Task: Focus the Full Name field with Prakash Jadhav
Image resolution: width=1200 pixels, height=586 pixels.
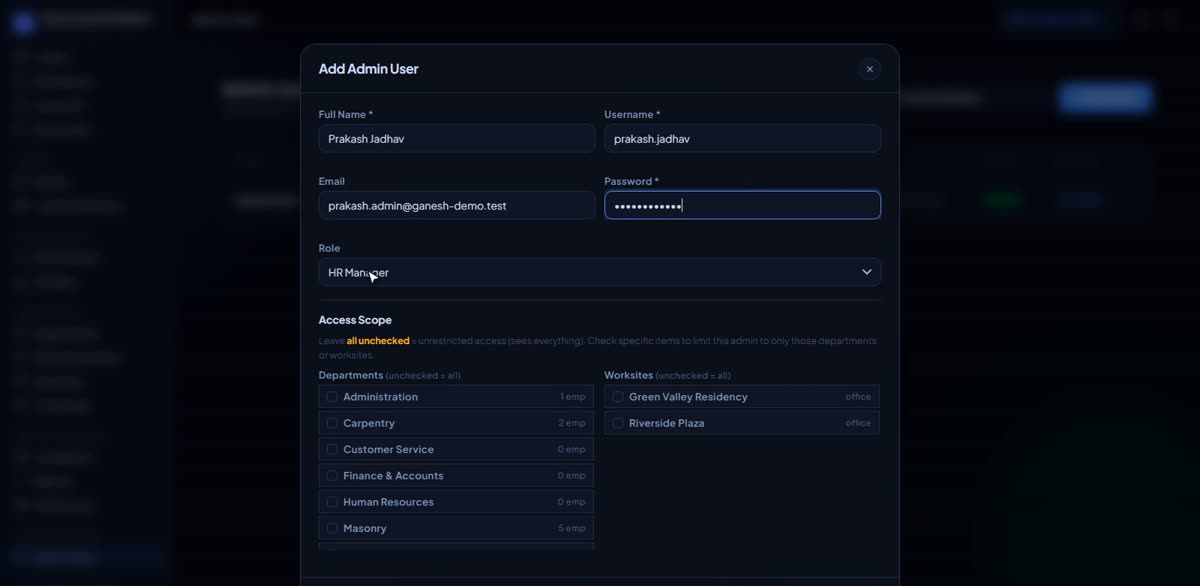Action: pos(457,139)
